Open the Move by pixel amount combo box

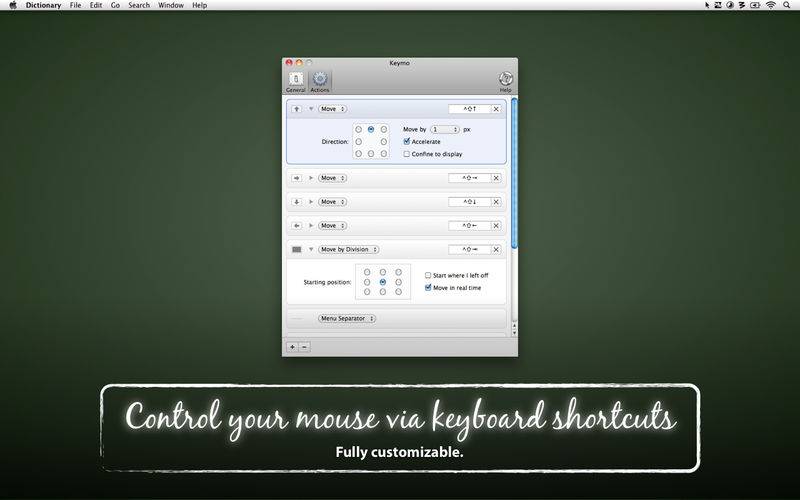[445, 129]
